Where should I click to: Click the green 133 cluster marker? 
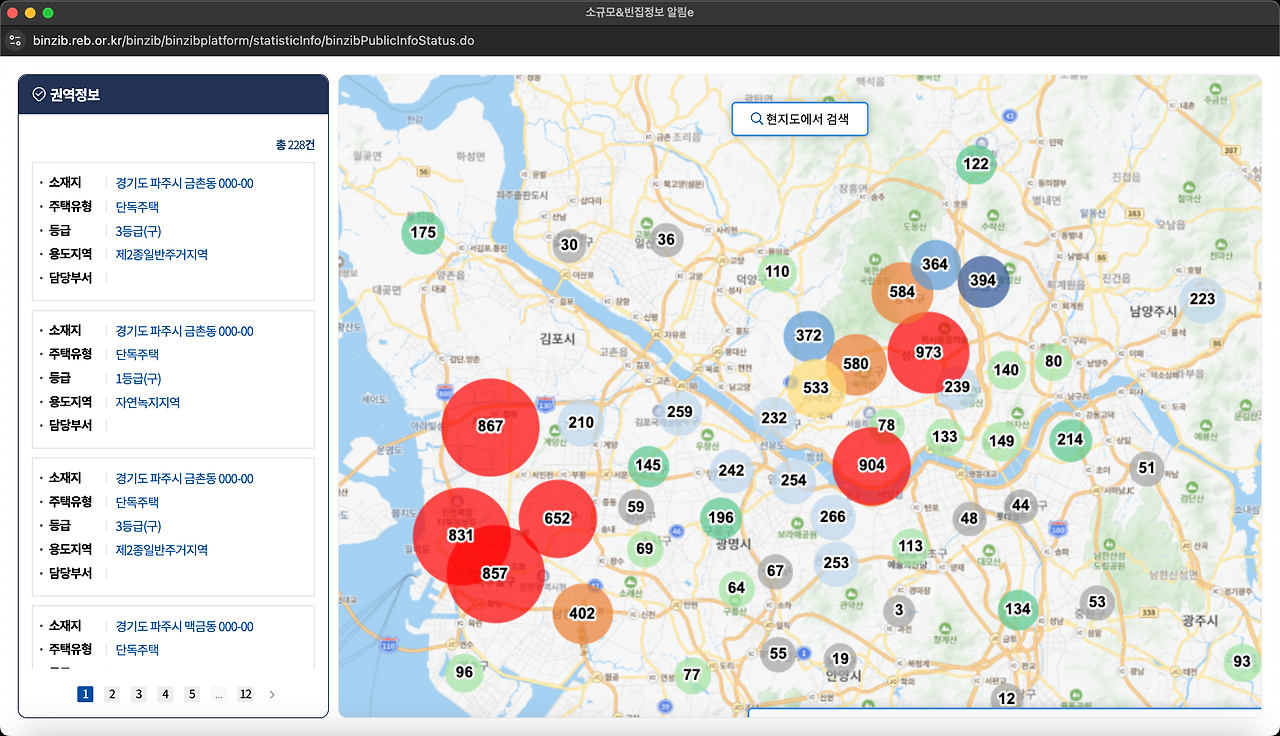pos(945,437)
